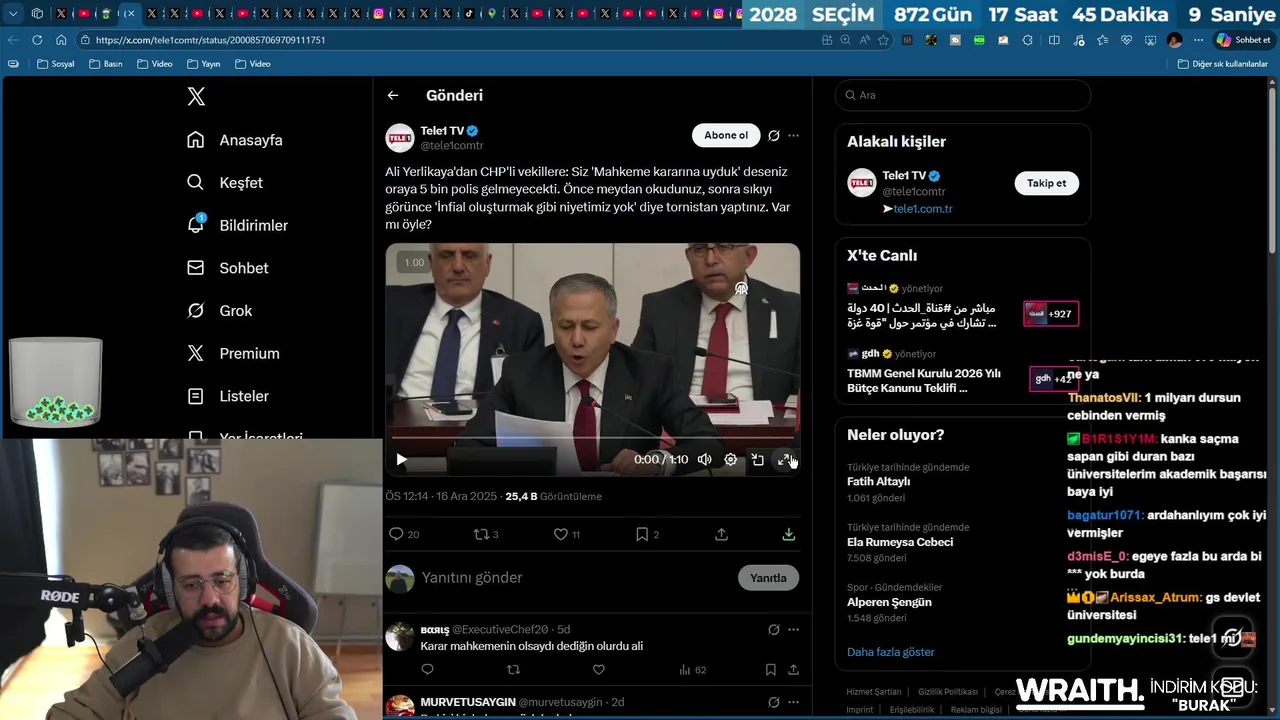Screen dimensions: 1280x720
Task: Toggle picture-in-picture for the video
Action: click(758, 459)
